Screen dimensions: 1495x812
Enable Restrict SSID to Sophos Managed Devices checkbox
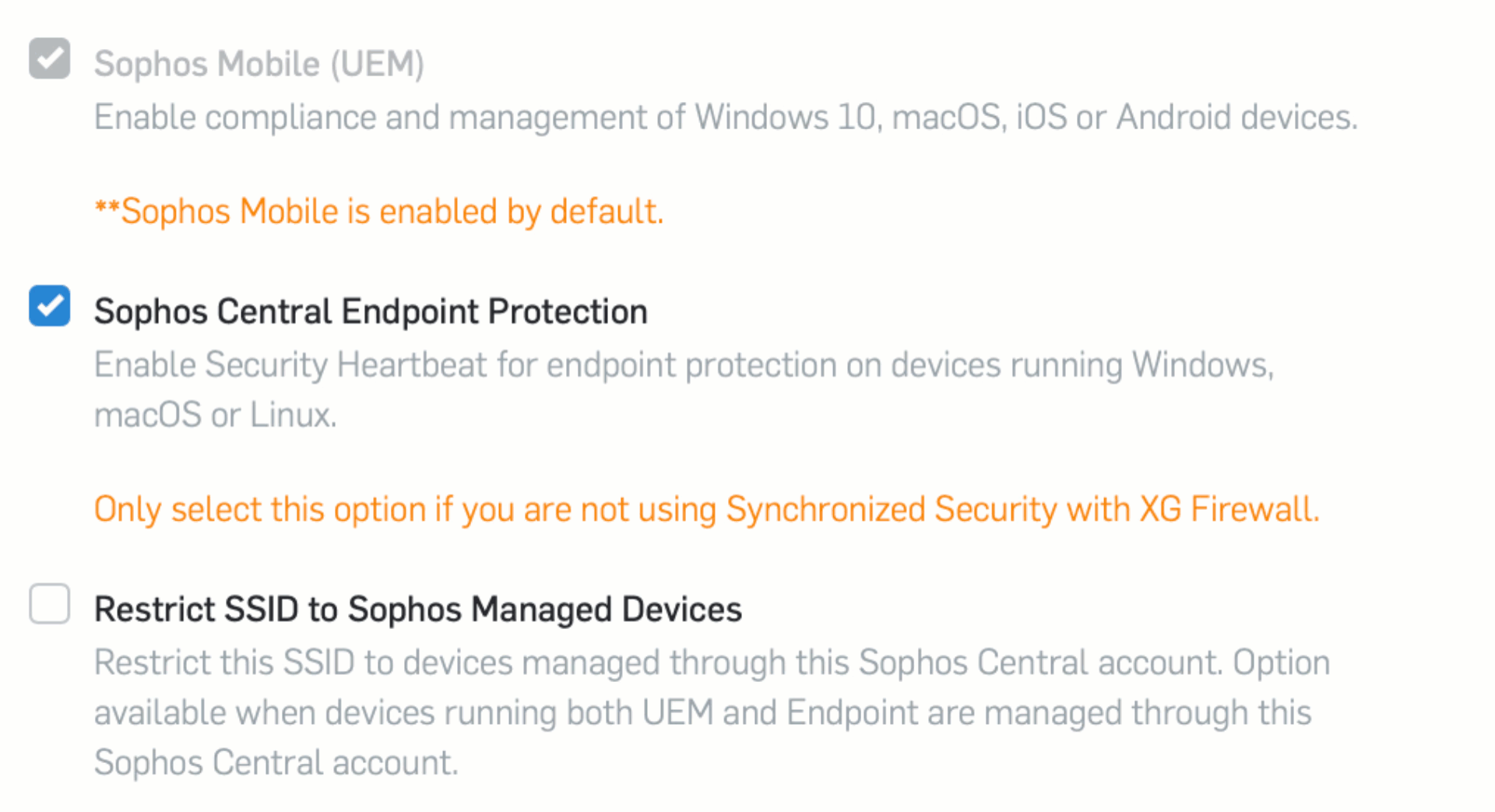click(50, 604)
